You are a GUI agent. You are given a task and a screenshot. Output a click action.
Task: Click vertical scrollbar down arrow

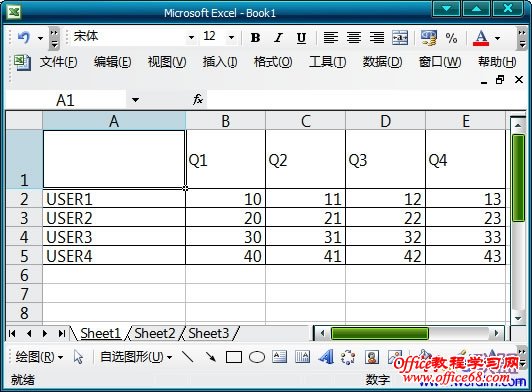(518, 318)
